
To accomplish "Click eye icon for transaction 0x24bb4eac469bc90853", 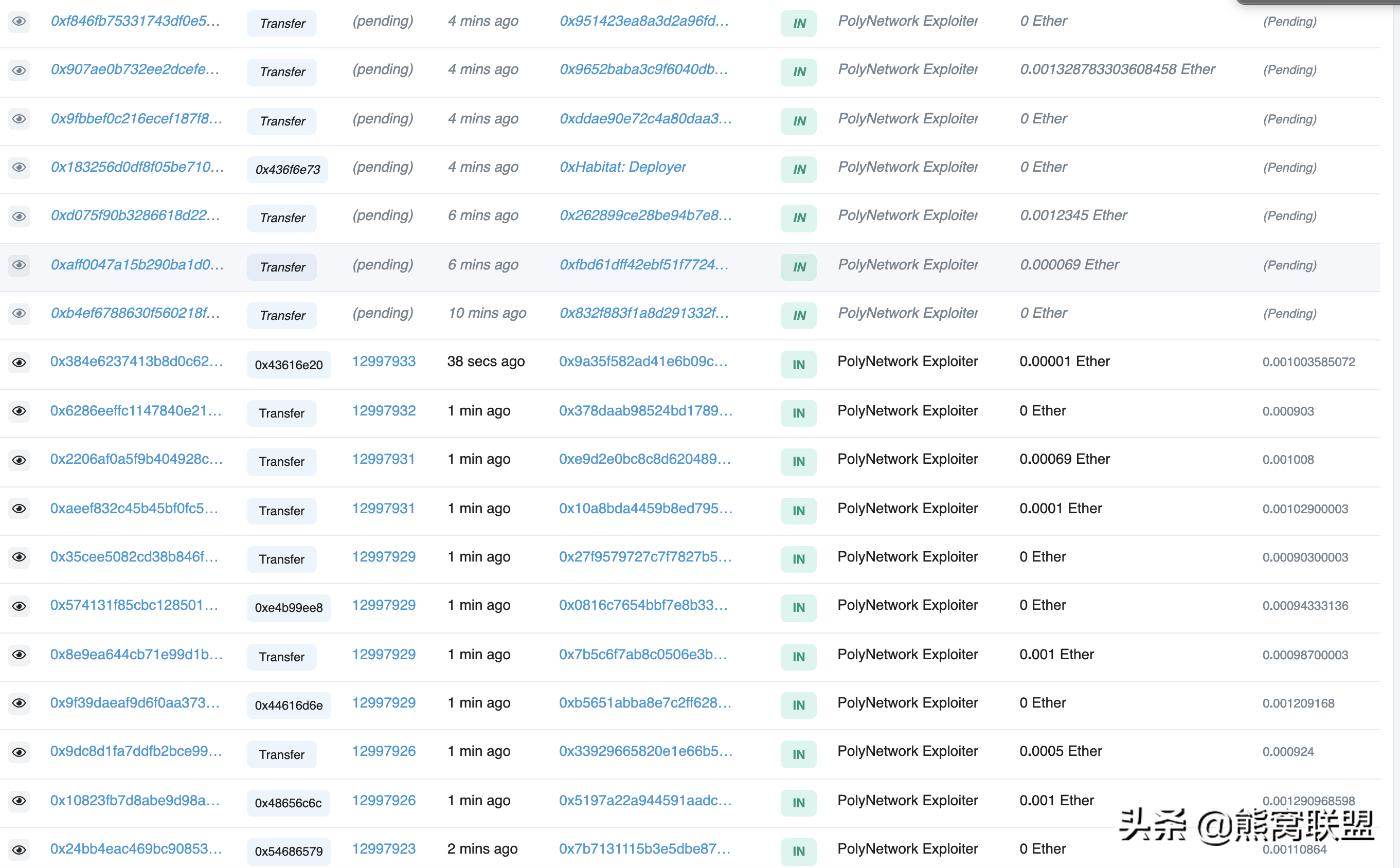I will pyautogui.click(x=19, y=849).
